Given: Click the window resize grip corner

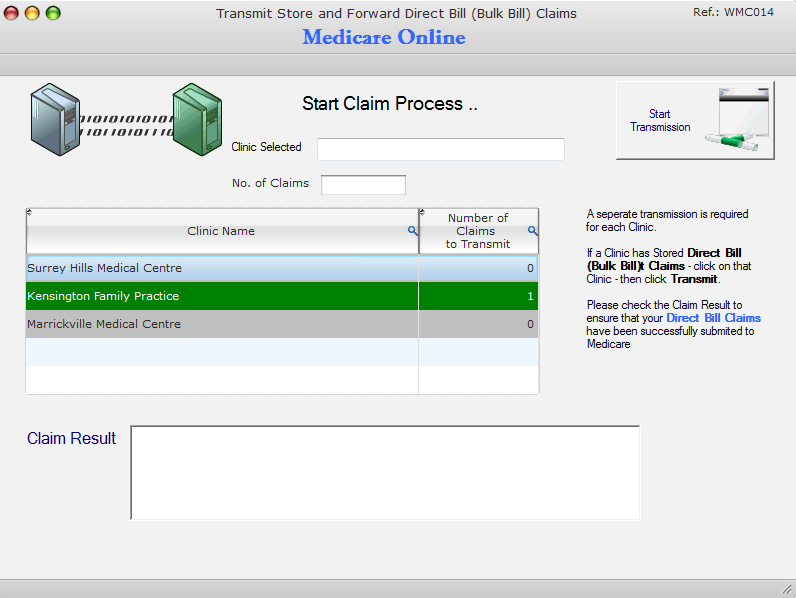Looking at the screenshot, I should tap(786, 589).
